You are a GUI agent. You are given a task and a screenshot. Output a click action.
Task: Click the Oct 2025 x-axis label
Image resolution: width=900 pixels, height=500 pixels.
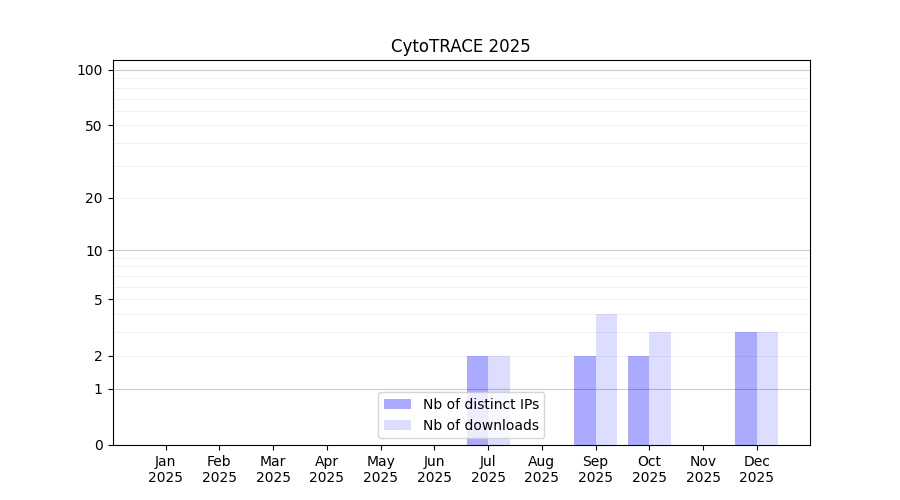click(649, 470)
